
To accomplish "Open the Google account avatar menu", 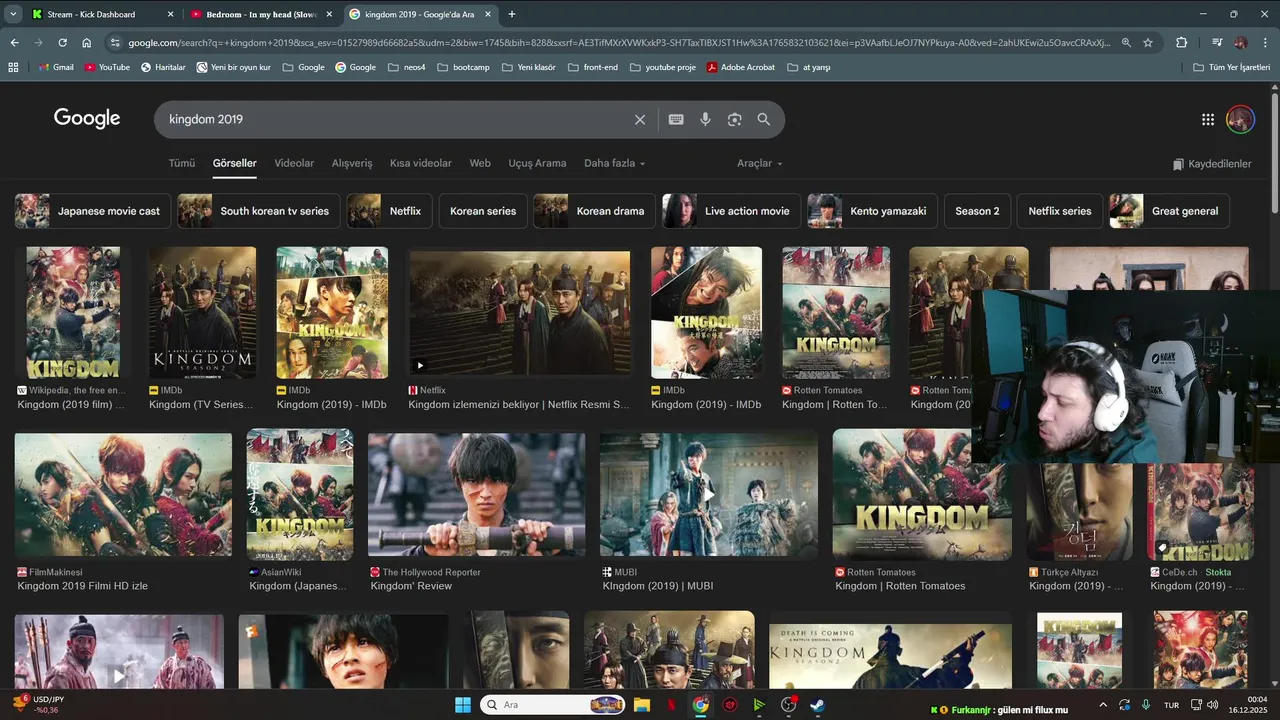I will (1240, 119).
